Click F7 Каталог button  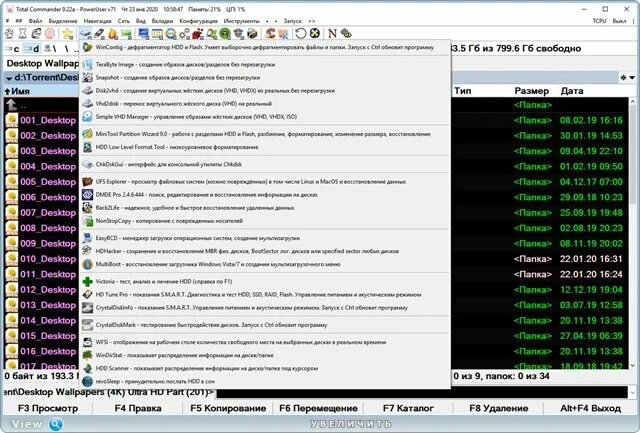coord(408,408)
